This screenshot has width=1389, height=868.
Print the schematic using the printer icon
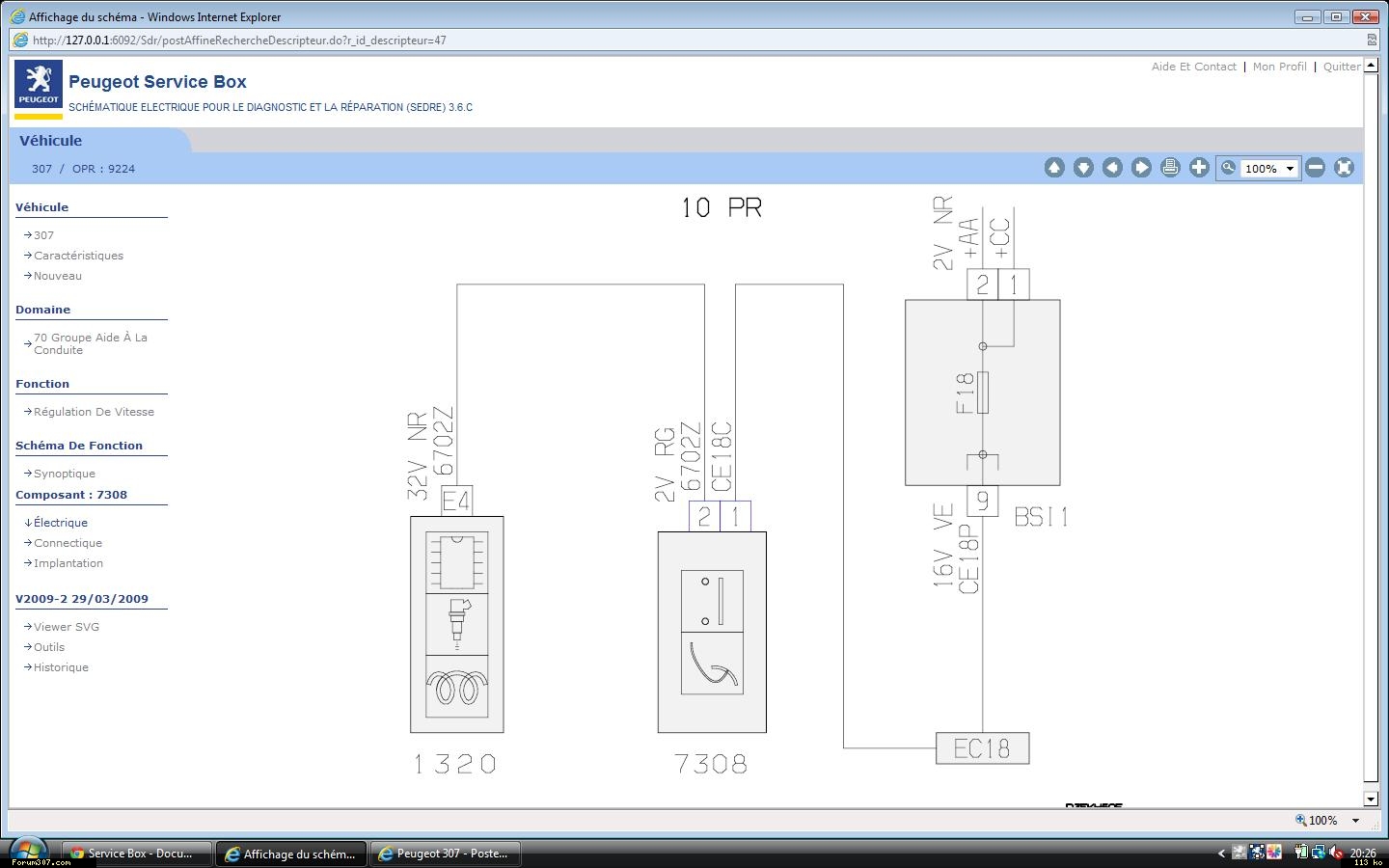[x=1170, y=168]
